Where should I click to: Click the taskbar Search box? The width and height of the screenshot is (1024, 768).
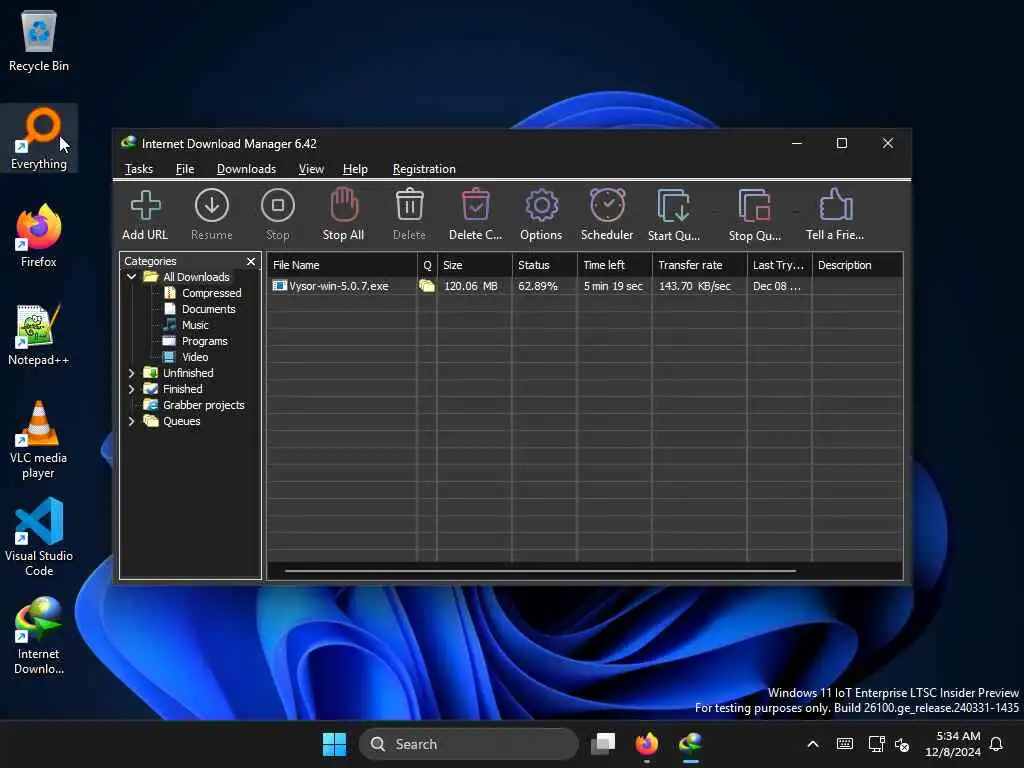[x=468, y=744]
